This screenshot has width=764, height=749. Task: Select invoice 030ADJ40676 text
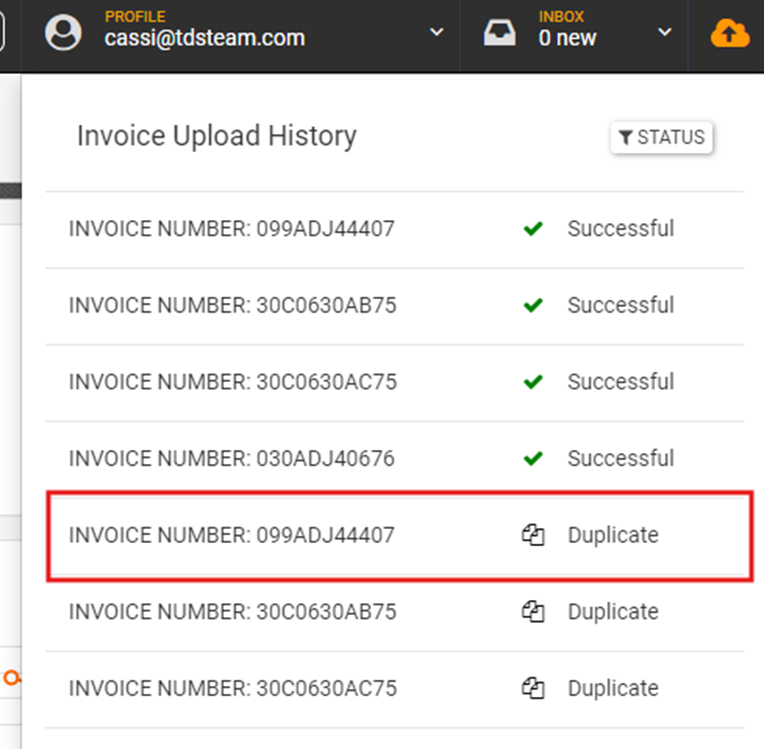tap(231, 458)
